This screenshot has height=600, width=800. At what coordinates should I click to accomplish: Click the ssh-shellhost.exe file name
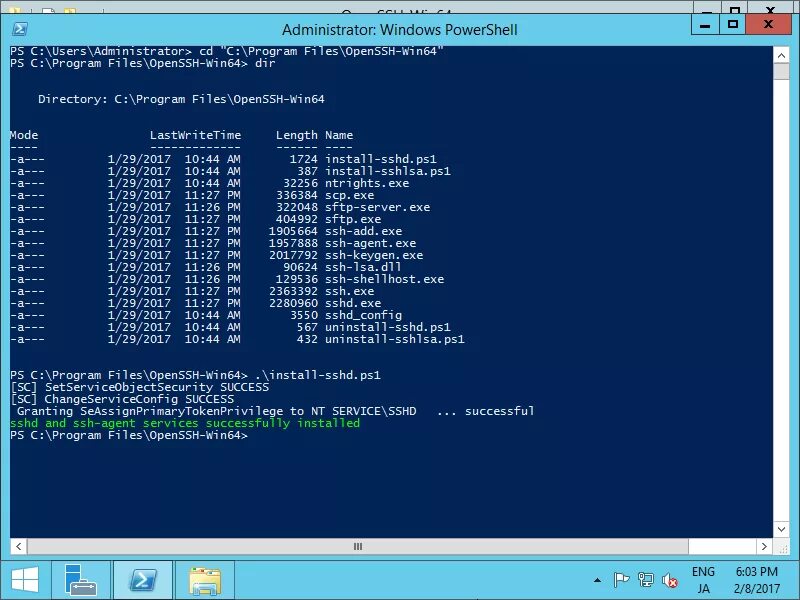point(384,279)
